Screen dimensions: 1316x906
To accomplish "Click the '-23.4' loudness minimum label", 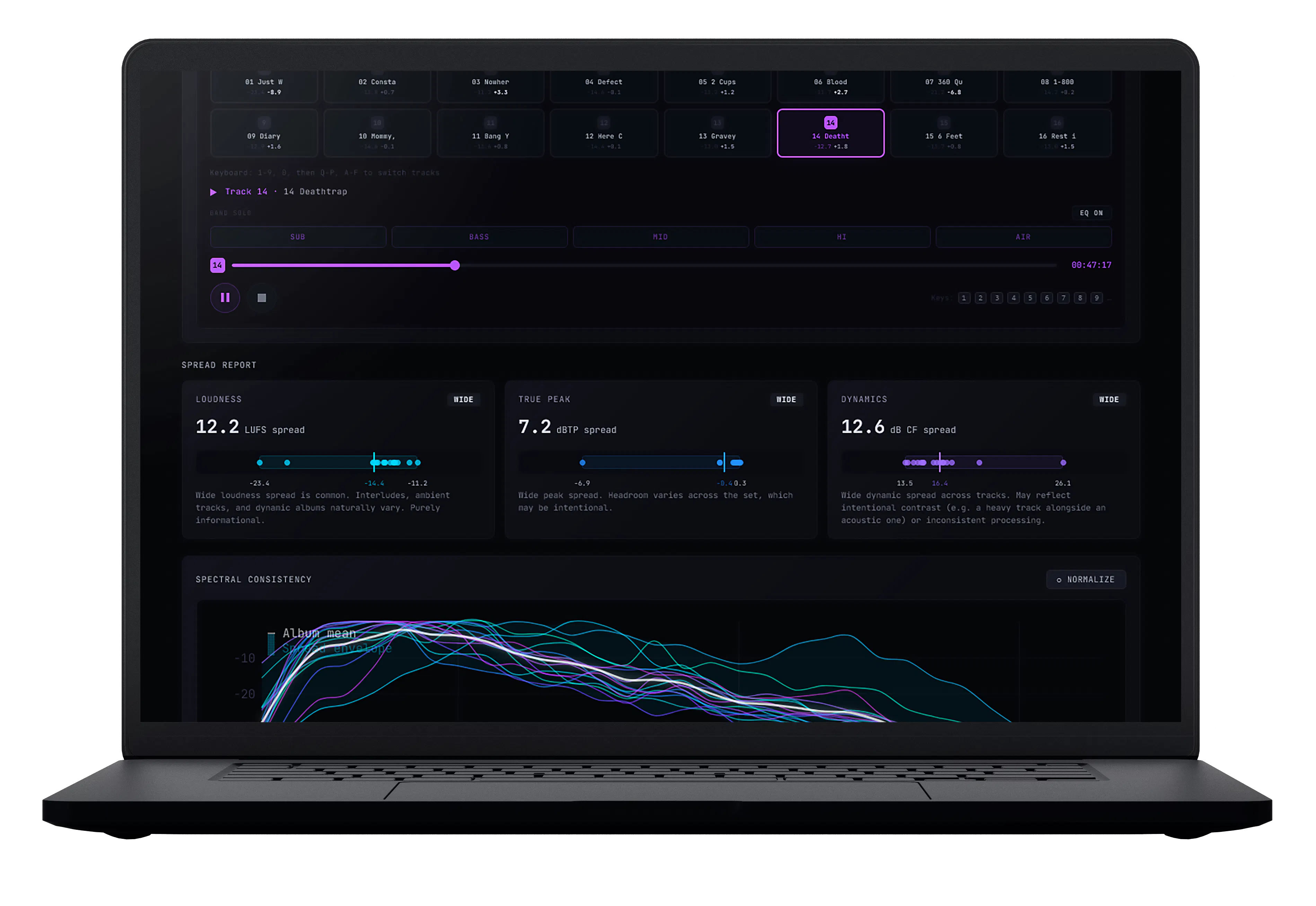I will pyautogui.click(x=260, y=484).
